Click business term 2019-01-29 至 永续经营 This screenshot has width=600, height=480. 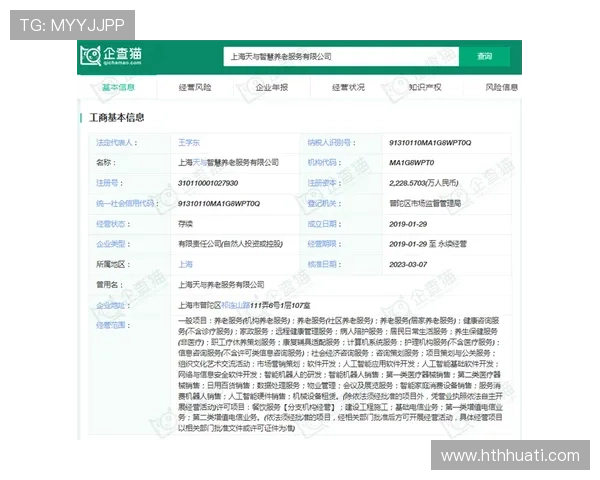(x=428, y=244)
